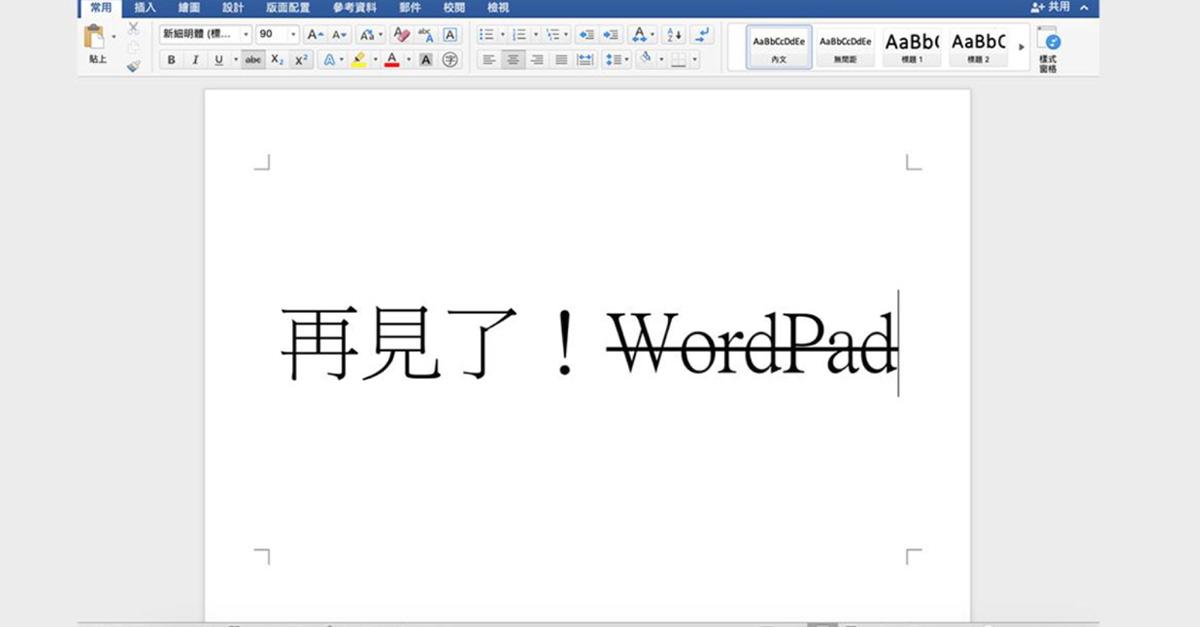This screenshot has width=1200, height=627.
Task: Turn off strikethrough formatting
Action: (254, 58)
